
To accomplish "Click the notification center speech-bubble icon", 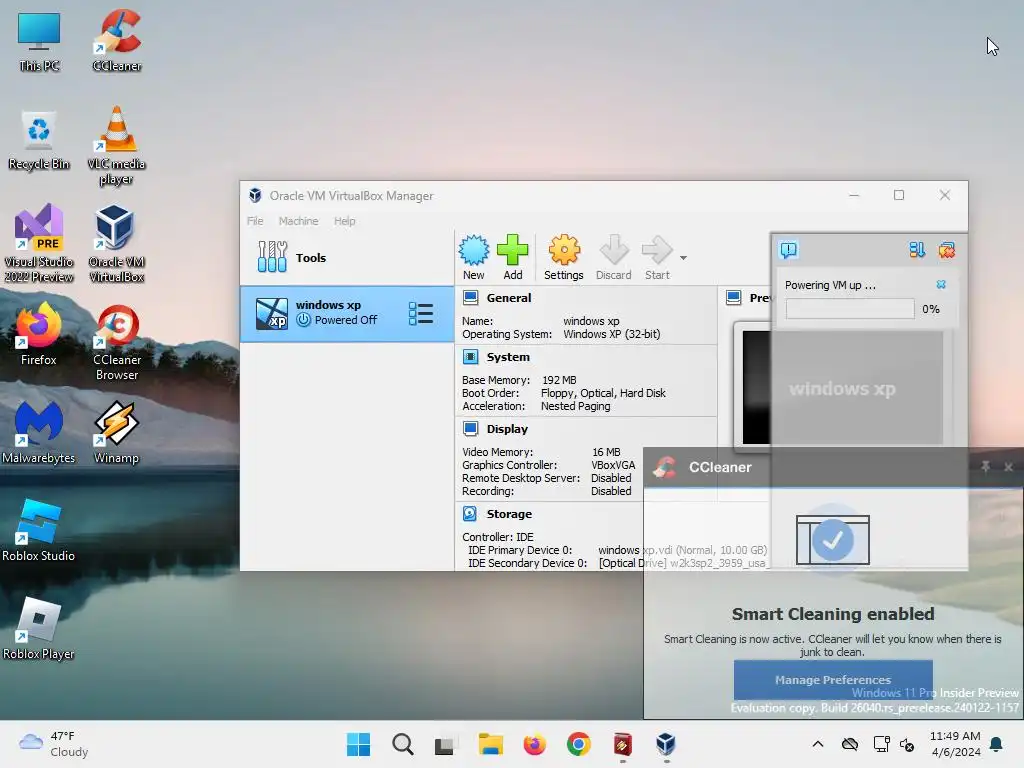I will (789, 250).
